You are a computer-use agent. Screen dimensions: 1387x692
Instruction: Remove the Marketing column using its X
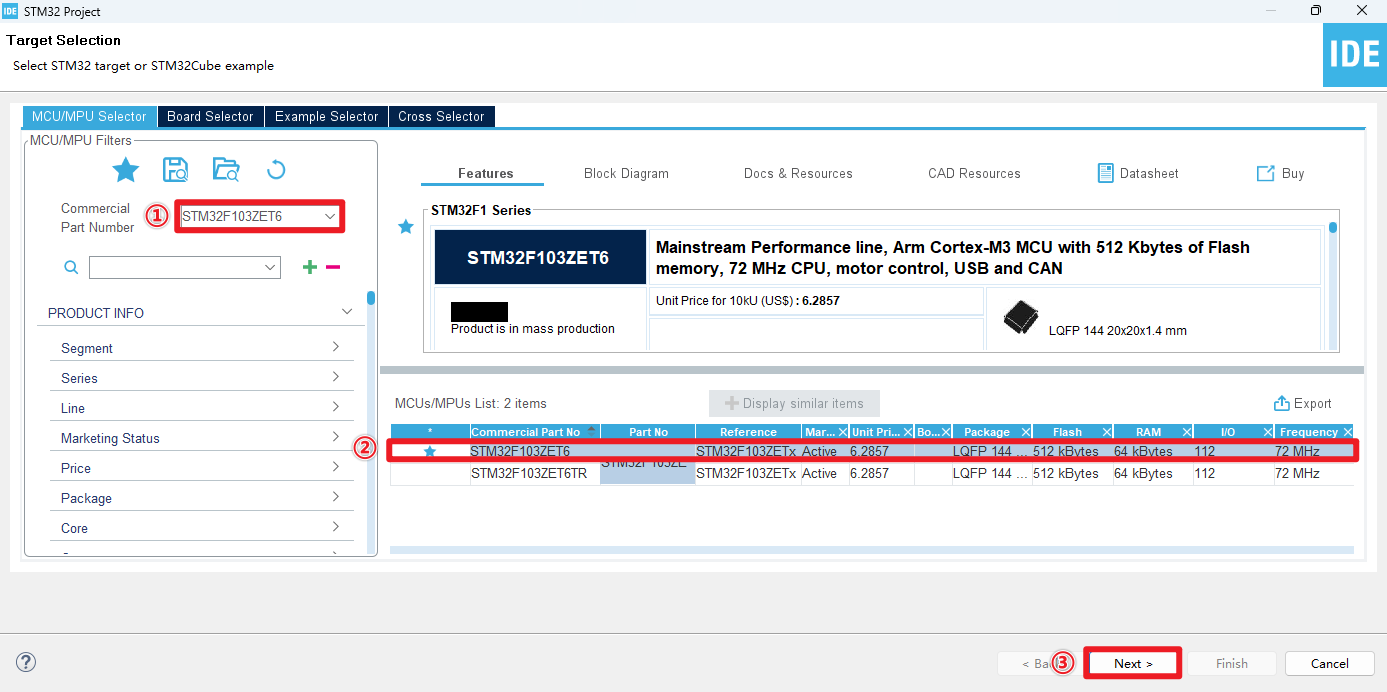point(843,432)
